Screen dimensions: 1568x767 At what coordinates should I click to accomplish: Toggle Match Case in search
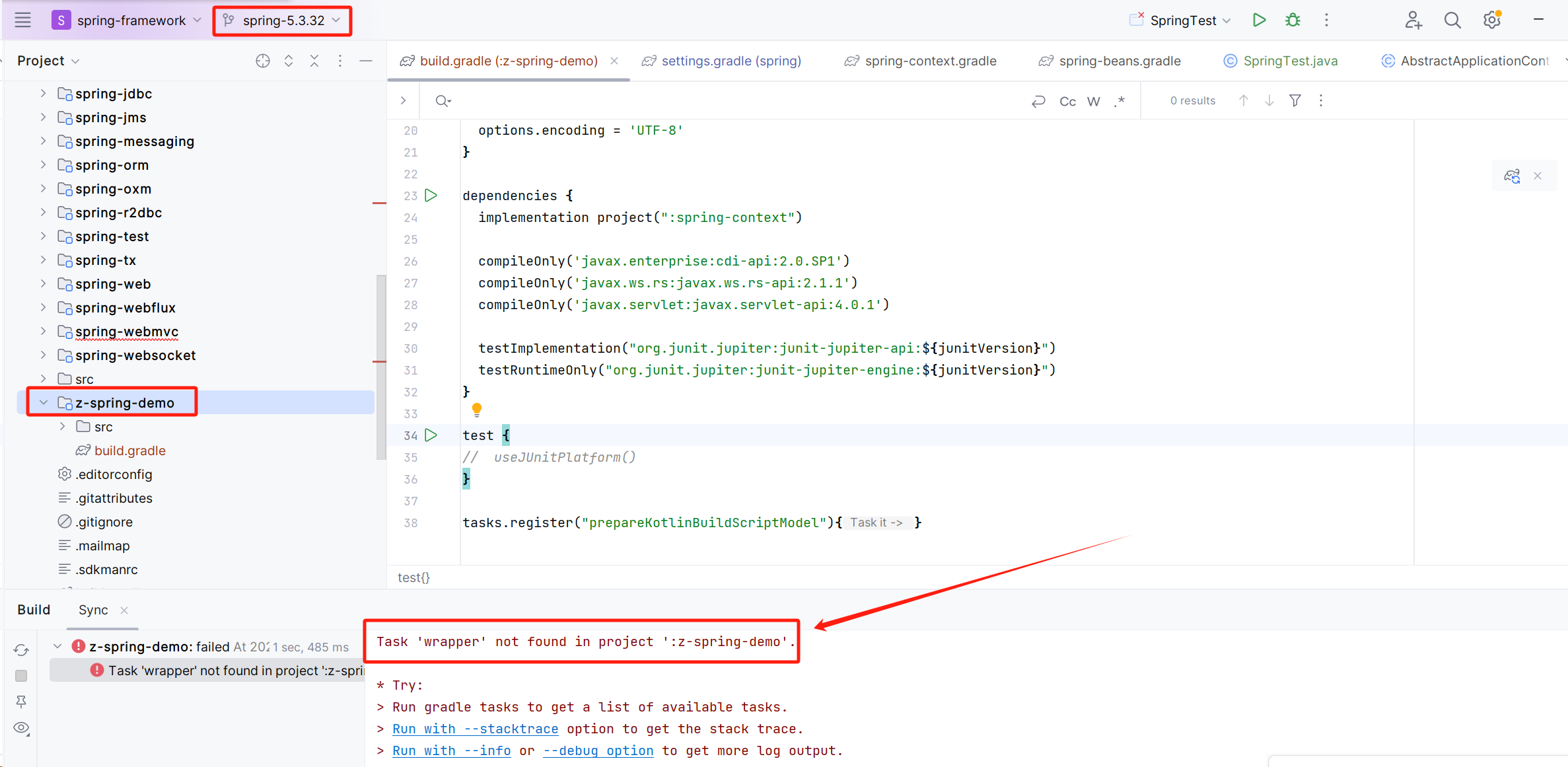[x=1067, y=101]
